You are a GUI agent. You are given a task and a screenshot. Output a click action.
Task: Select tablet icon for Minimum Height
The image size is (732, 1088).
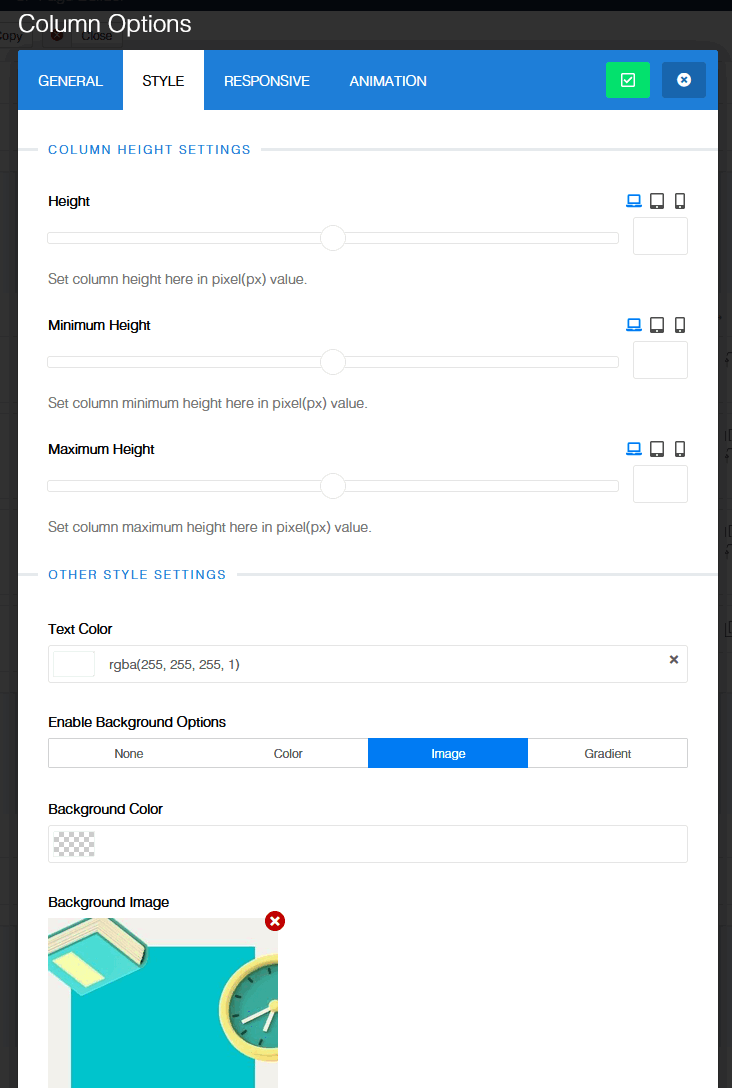tap(657, 325)
